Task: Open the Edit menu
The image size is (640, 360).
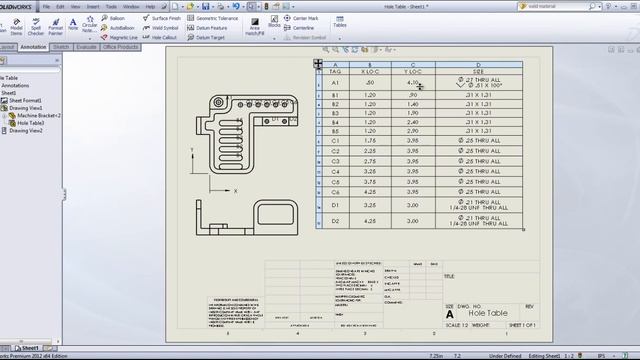Action: coord(60,7)
